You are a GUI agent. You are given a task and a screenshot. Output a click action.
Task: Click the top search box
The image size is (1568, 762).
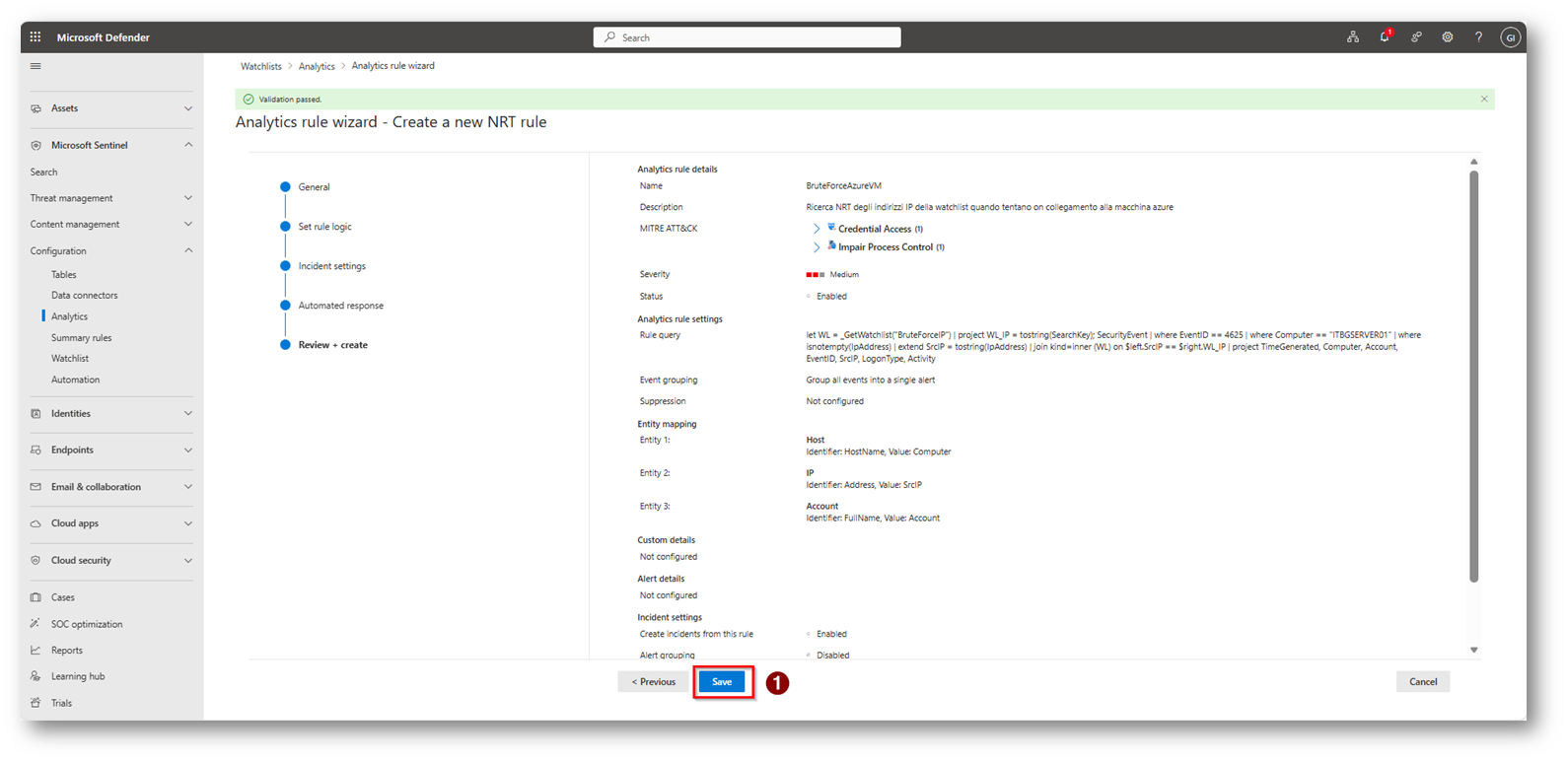point(747,37)
